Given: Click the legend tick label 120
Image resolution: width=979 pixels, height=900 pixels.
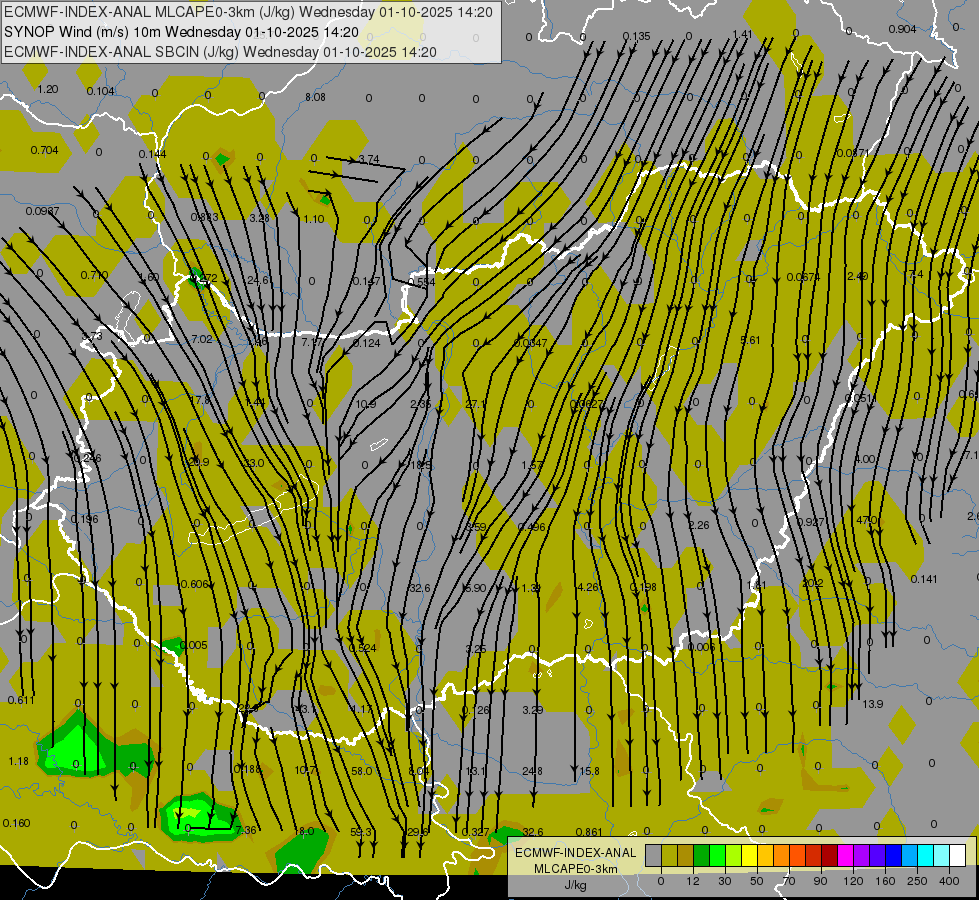Looking at the screenshot, I should pyautogui.click(x=853, y=881).
